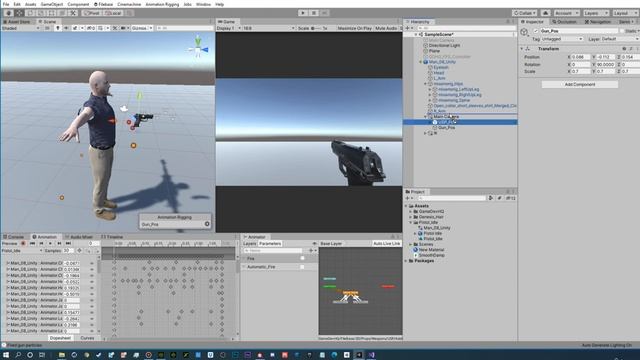Switch to the Navigation tab in Inspector area
This screenshot has height=360, width=640.
tap(598, 22)
